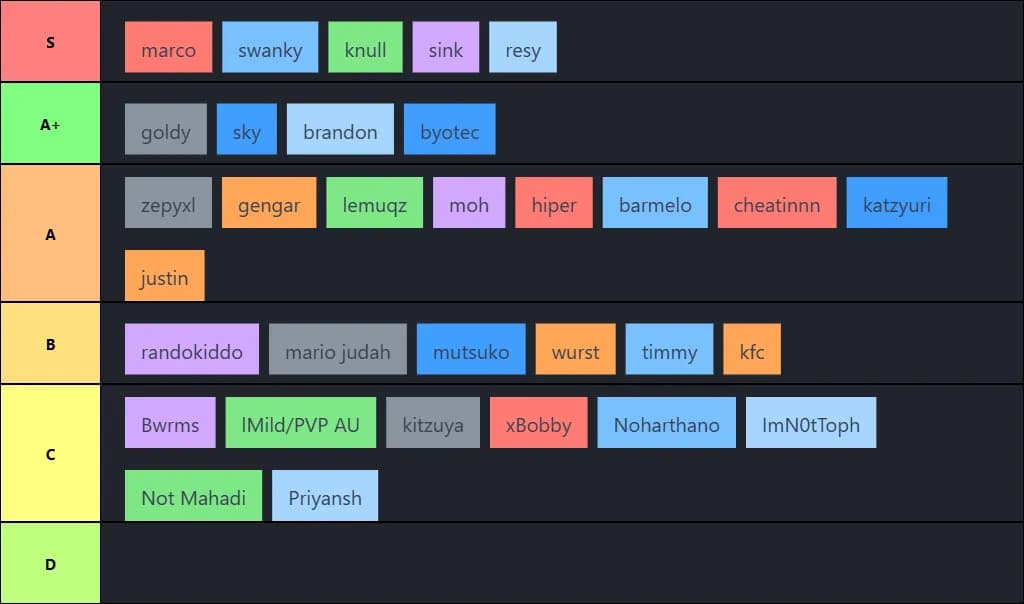
Task: Pick the goldy tile in A+ tier
Action: [166, 130]
